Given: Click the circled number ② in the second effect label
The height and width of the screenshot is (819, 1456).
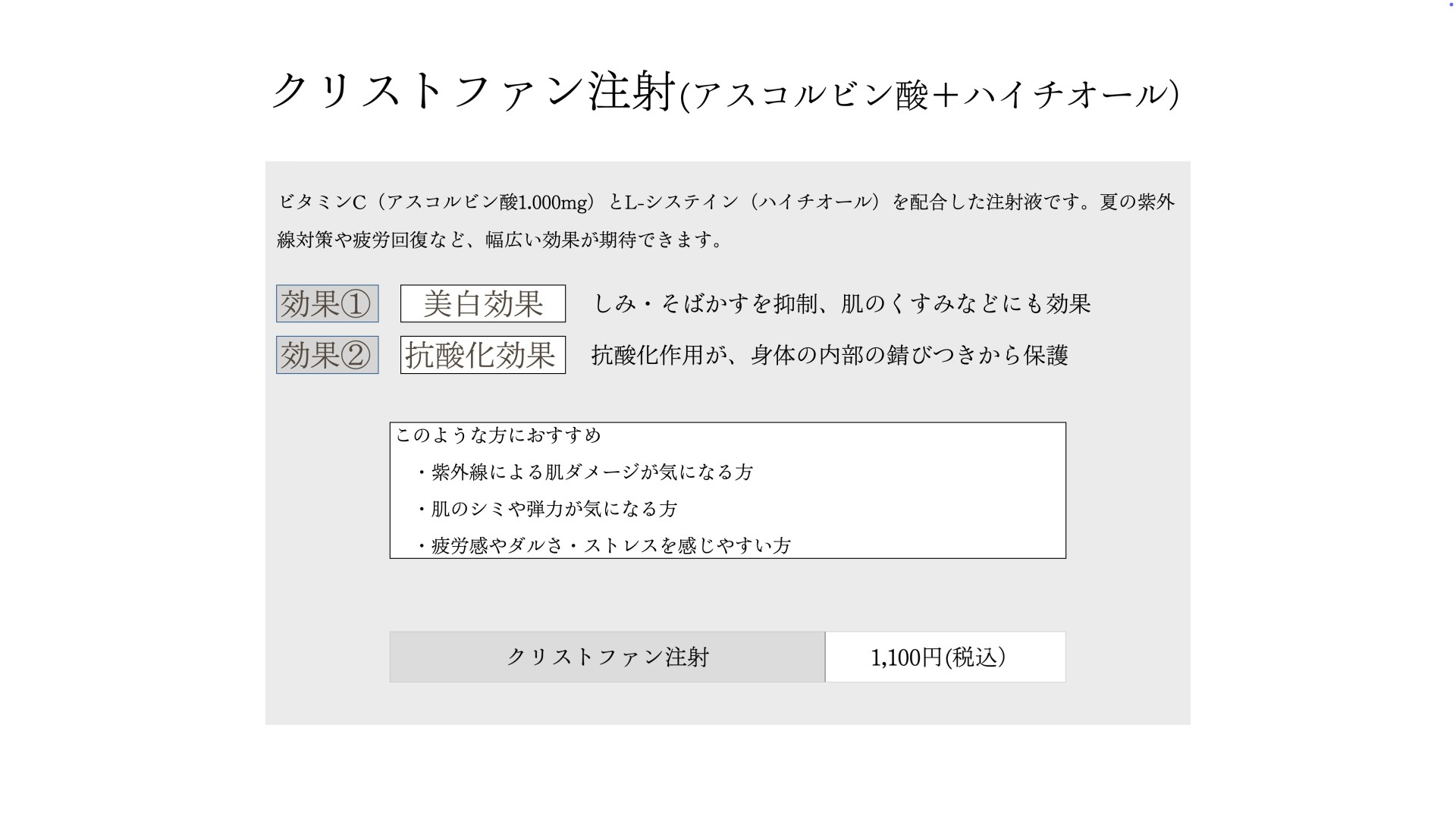Looking at the screenshot, I should (x=356, y=356).
